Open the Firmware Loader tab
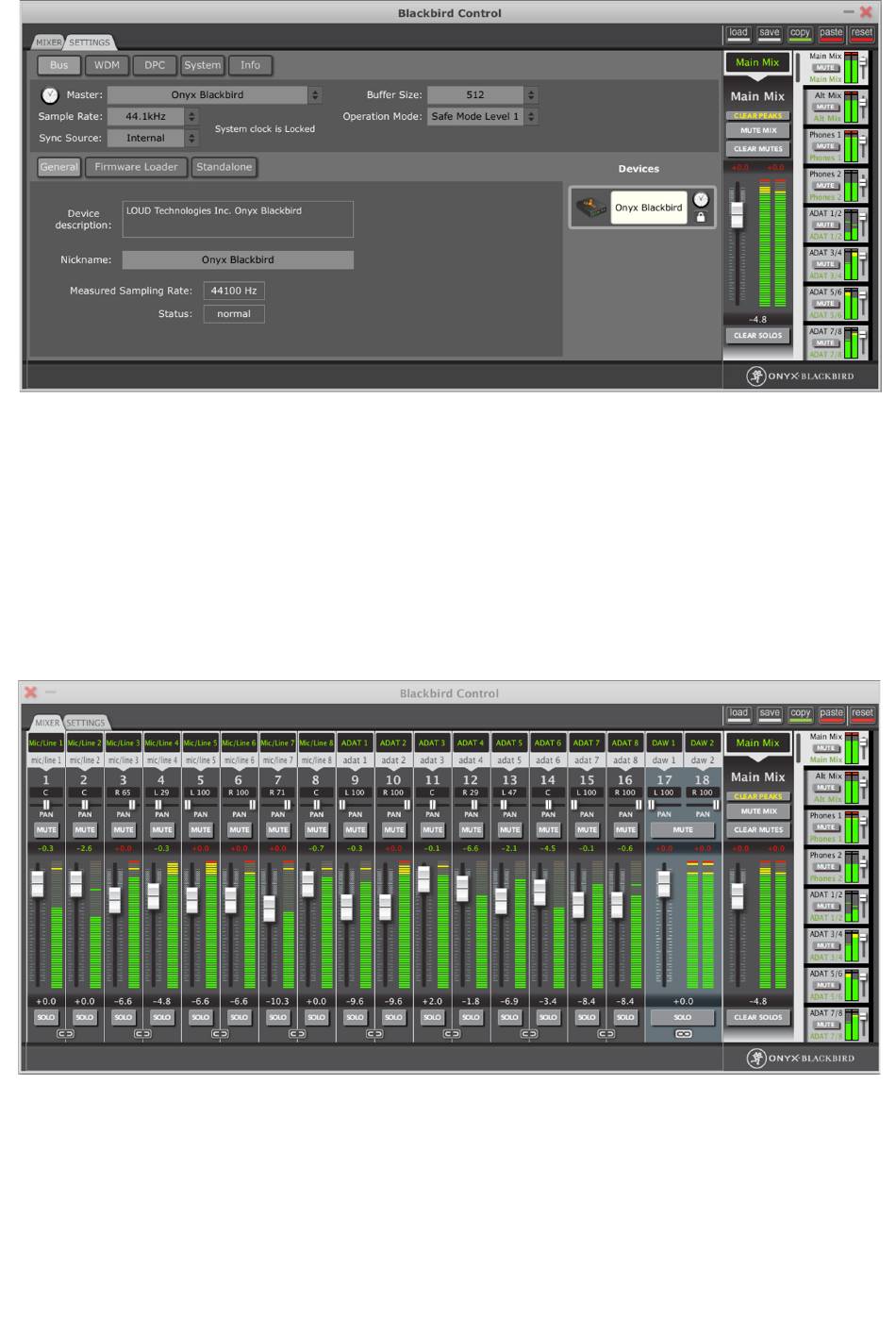This screenshot has width=896, height=1318. click(x=136, y=167)
